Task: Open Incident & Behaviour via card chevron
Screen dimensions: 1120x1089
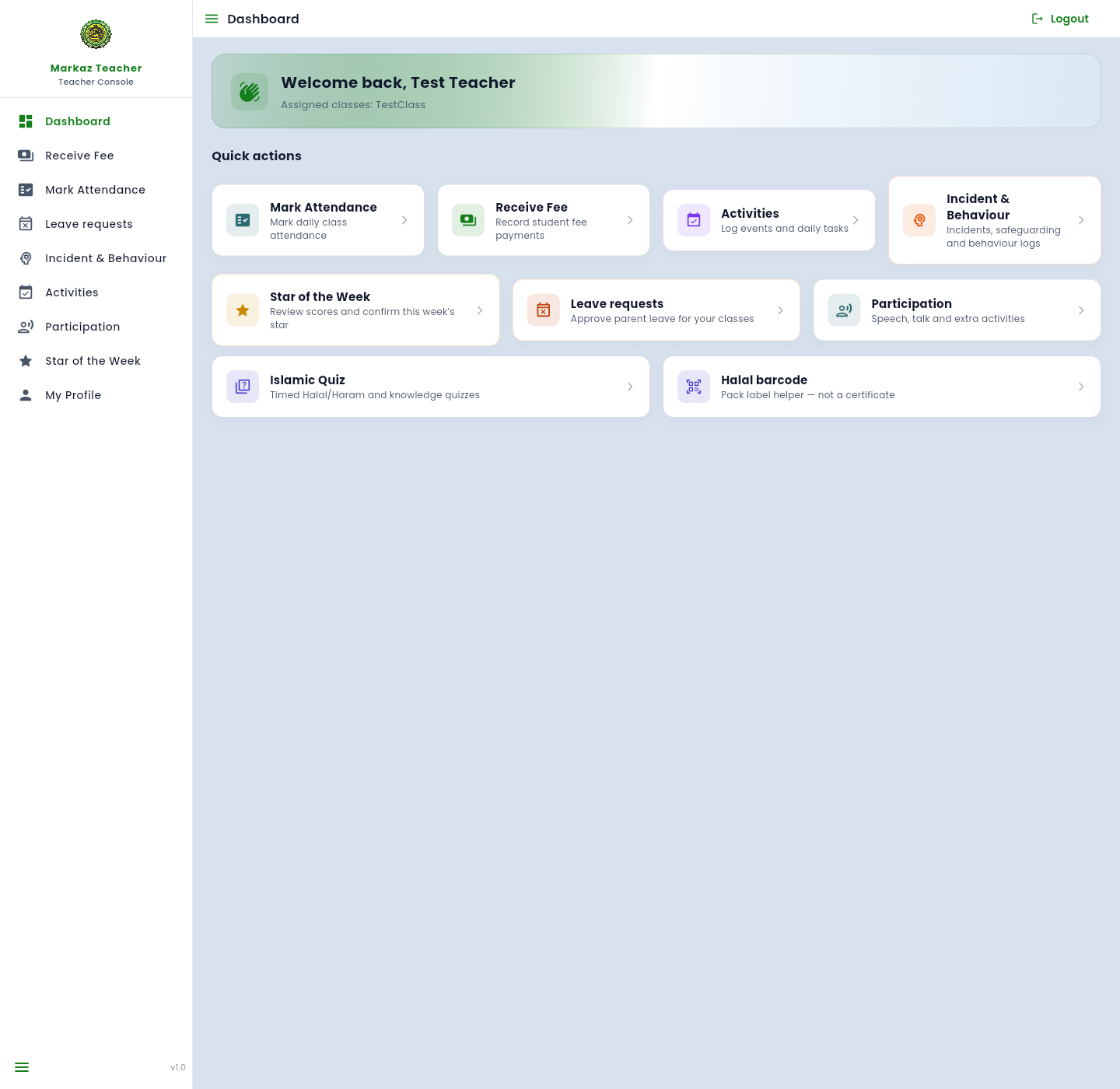Action: [1081, 220]
